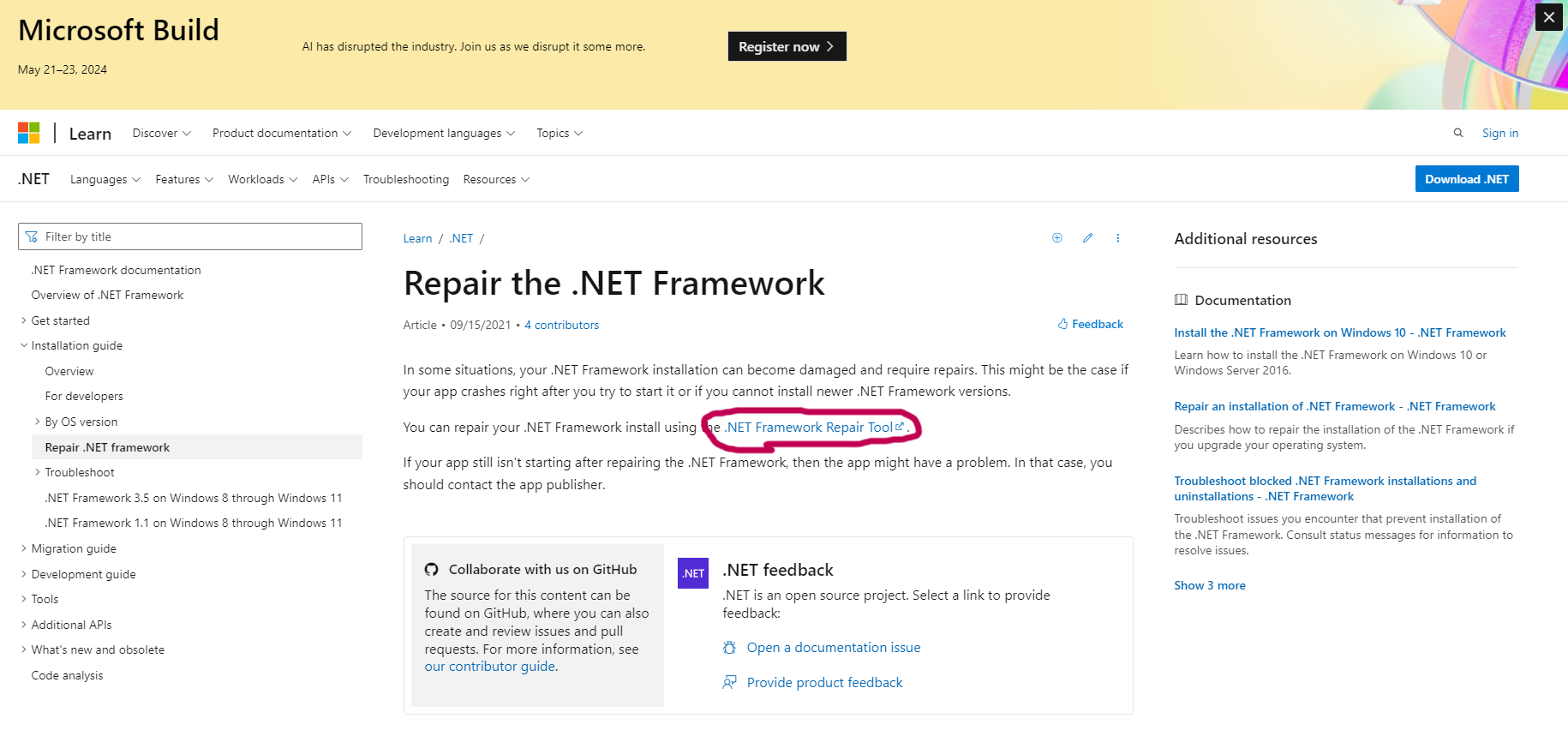Open the APIs dropdown
This screenshot has height=748, width=1568.
pos(331,179)
